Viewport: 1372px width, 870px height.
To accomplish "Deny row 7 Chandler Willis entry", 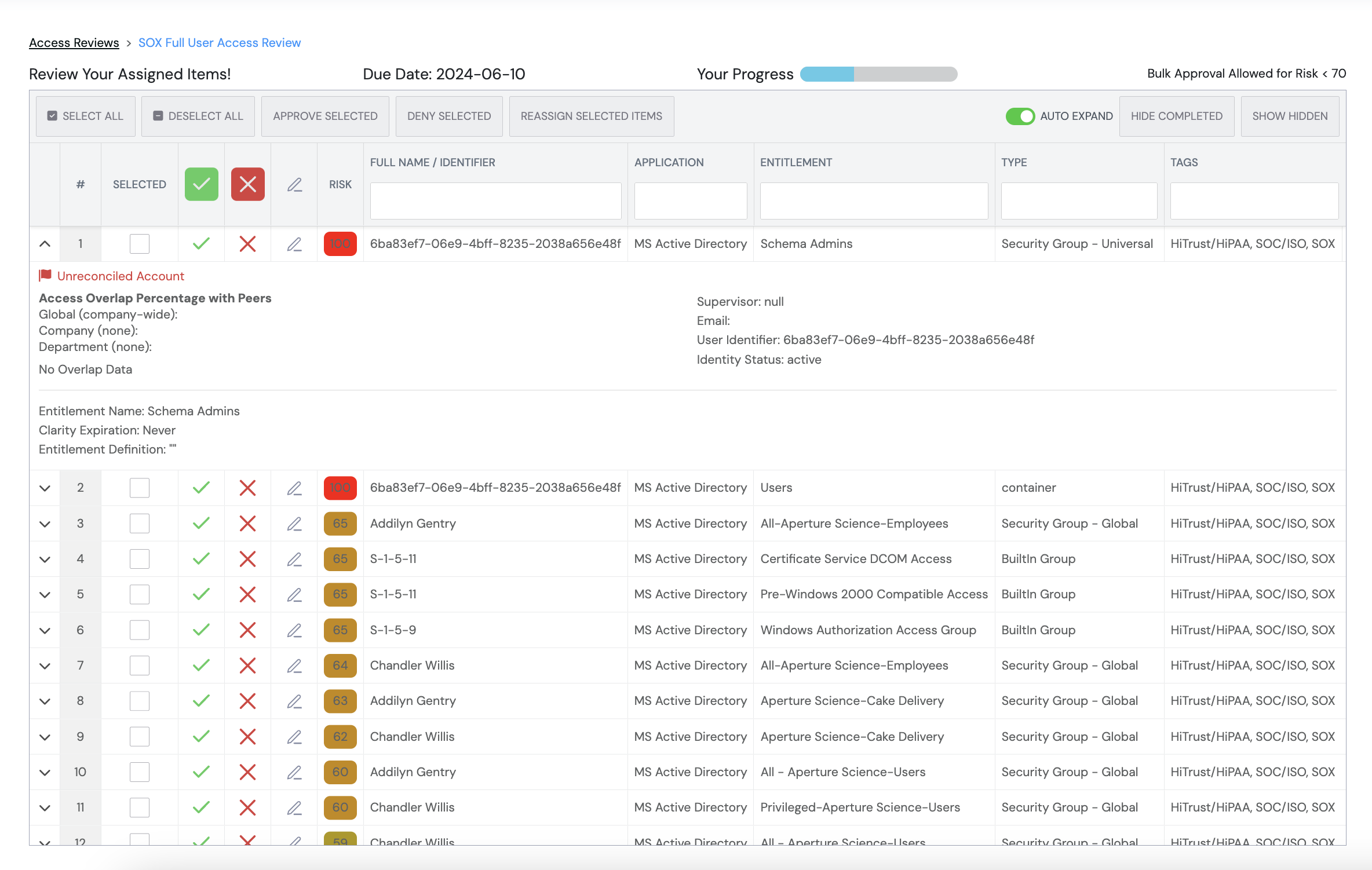I will 247,666.
